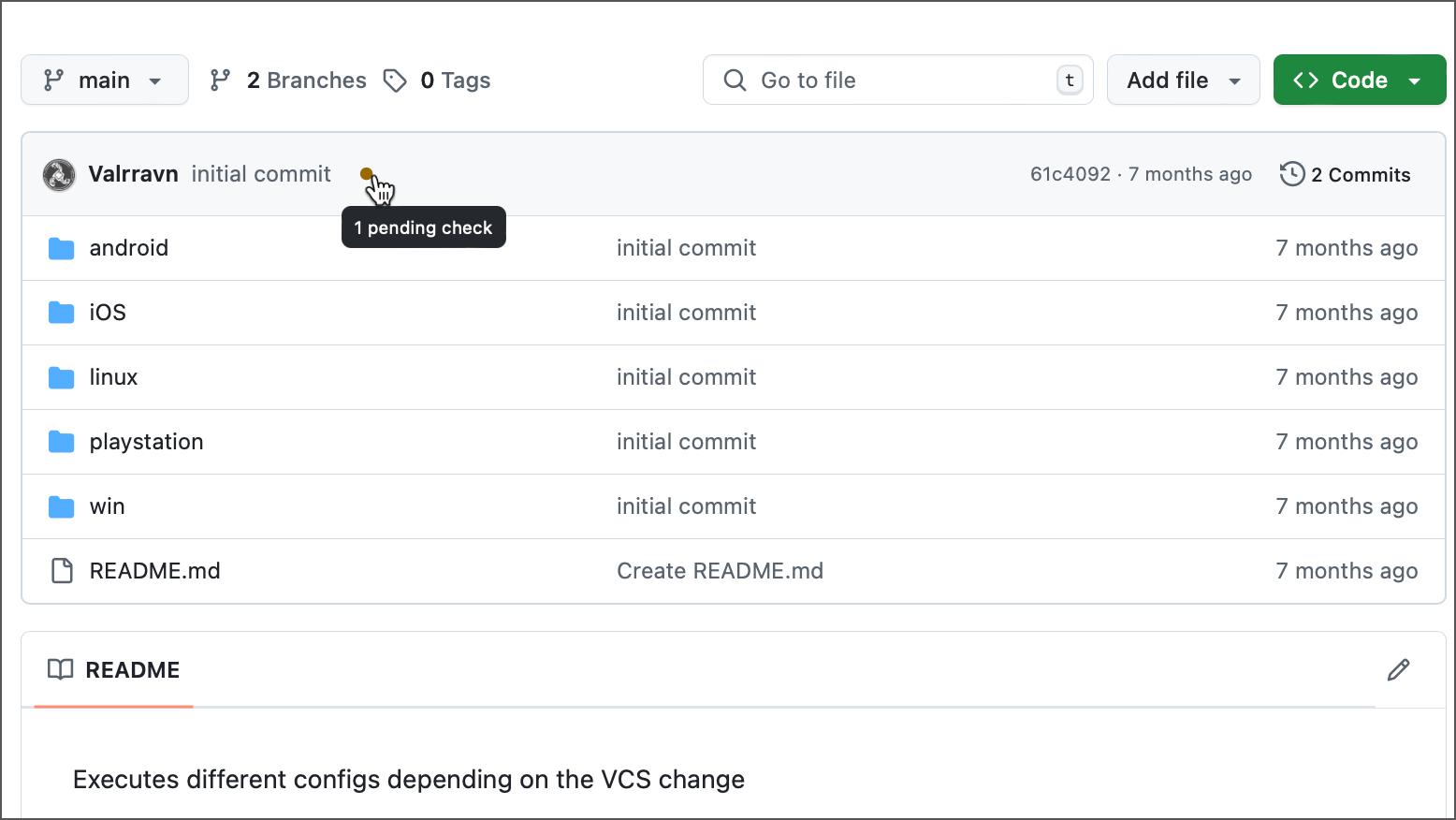View the 2 Commits link
The height and width of the screenshot is (820, 1456).
(x=1361, y=174)
